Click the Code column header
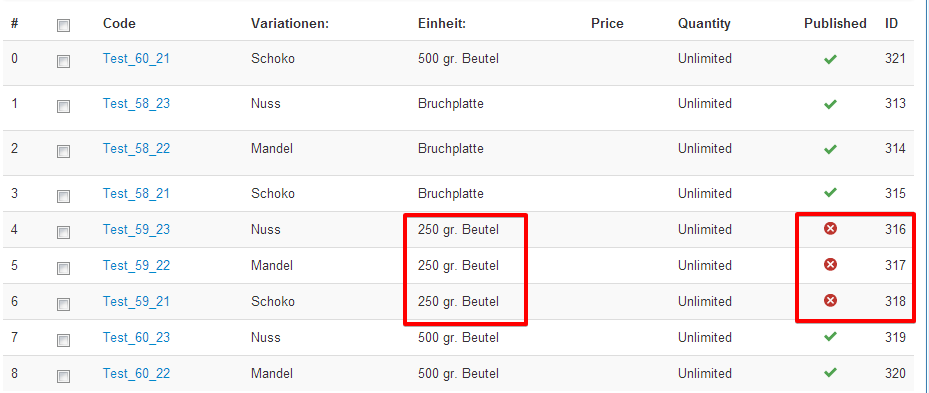Image resolution: width=929 pixels, height=393 pixels. click(x=119, y=24)
